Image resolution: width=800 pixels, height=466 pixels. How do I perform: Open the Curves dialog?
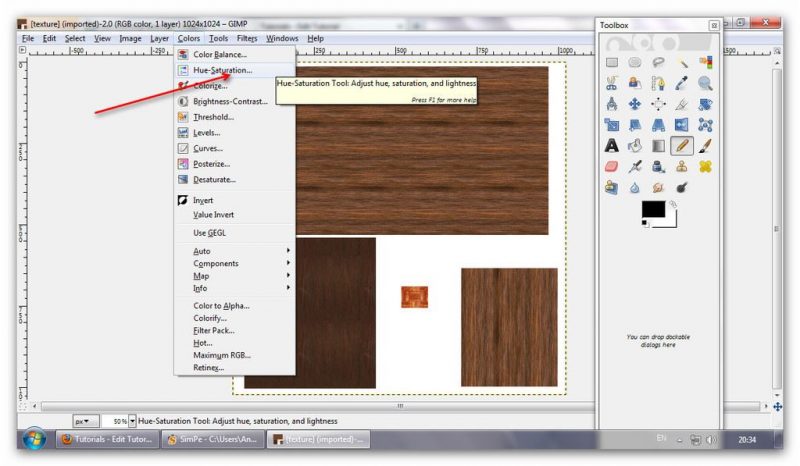tap(235, 149)
